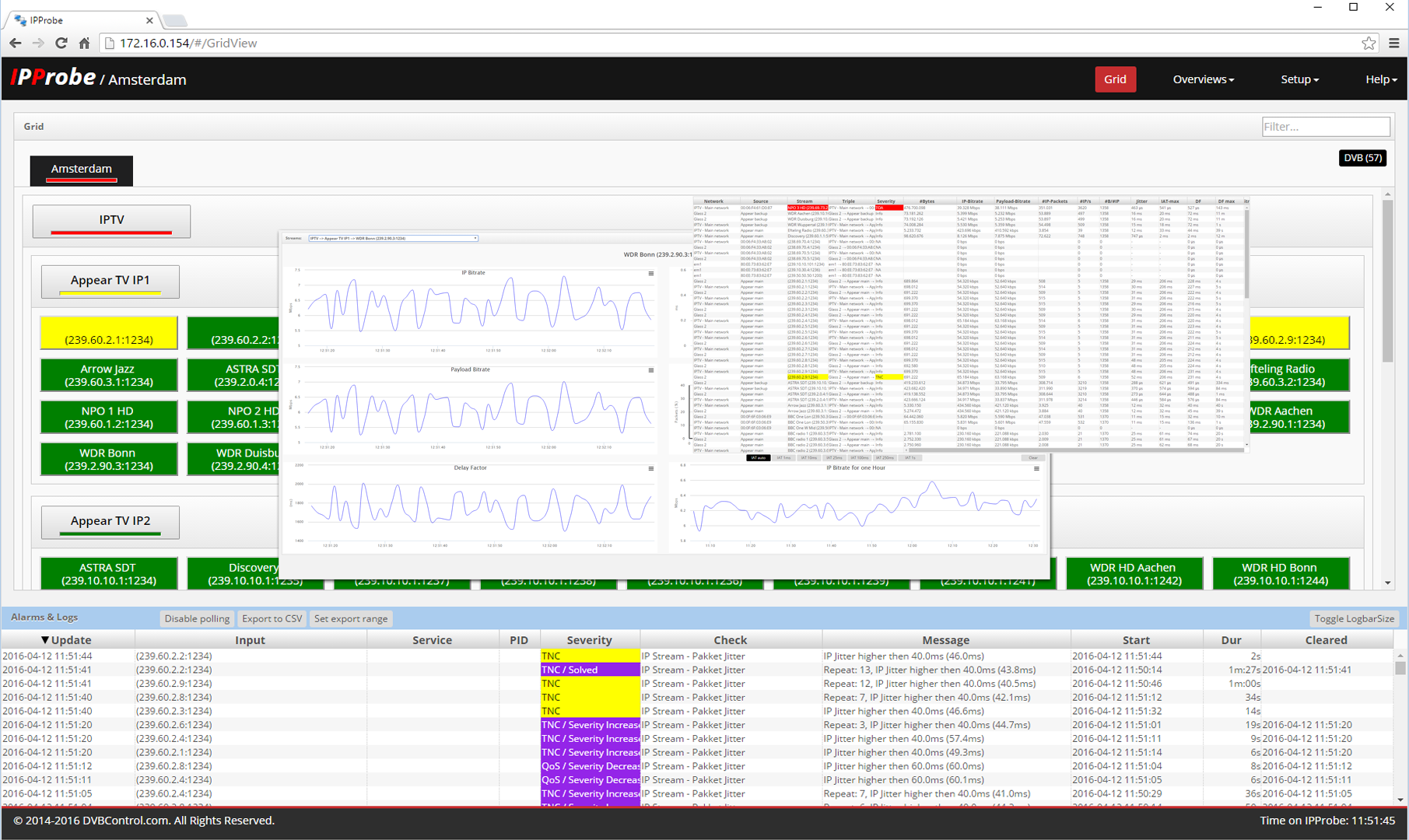Select log update cell 2016-04-12 11:51:44

[47, 656]
